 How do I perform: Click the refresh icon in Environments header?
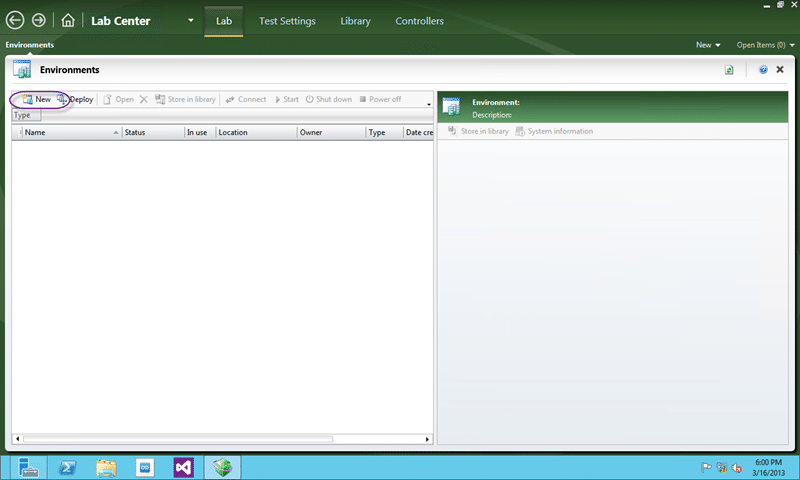(x=729, y=70)
